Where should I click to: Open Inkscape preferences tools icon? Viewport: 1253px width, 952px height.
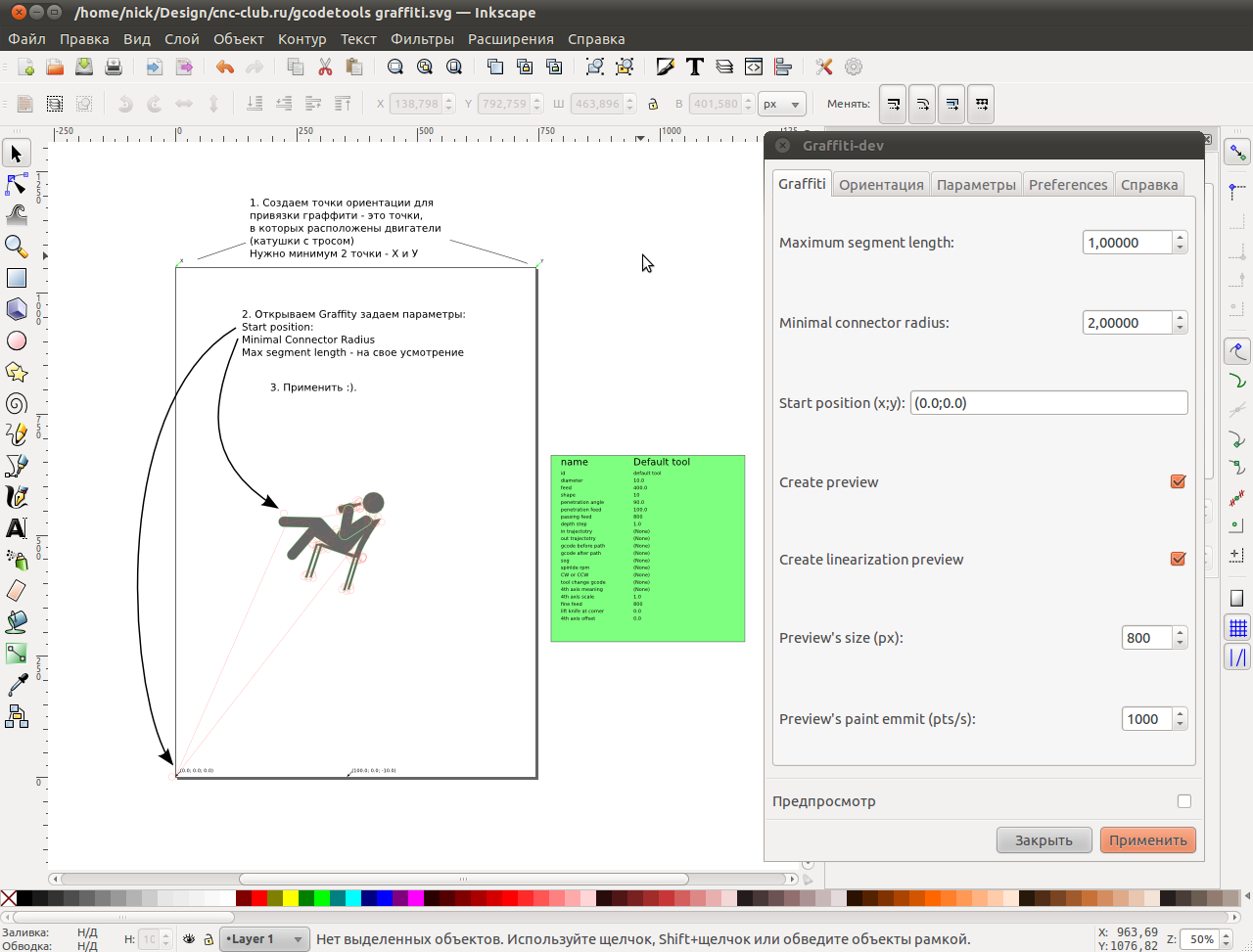click(824, 67)
